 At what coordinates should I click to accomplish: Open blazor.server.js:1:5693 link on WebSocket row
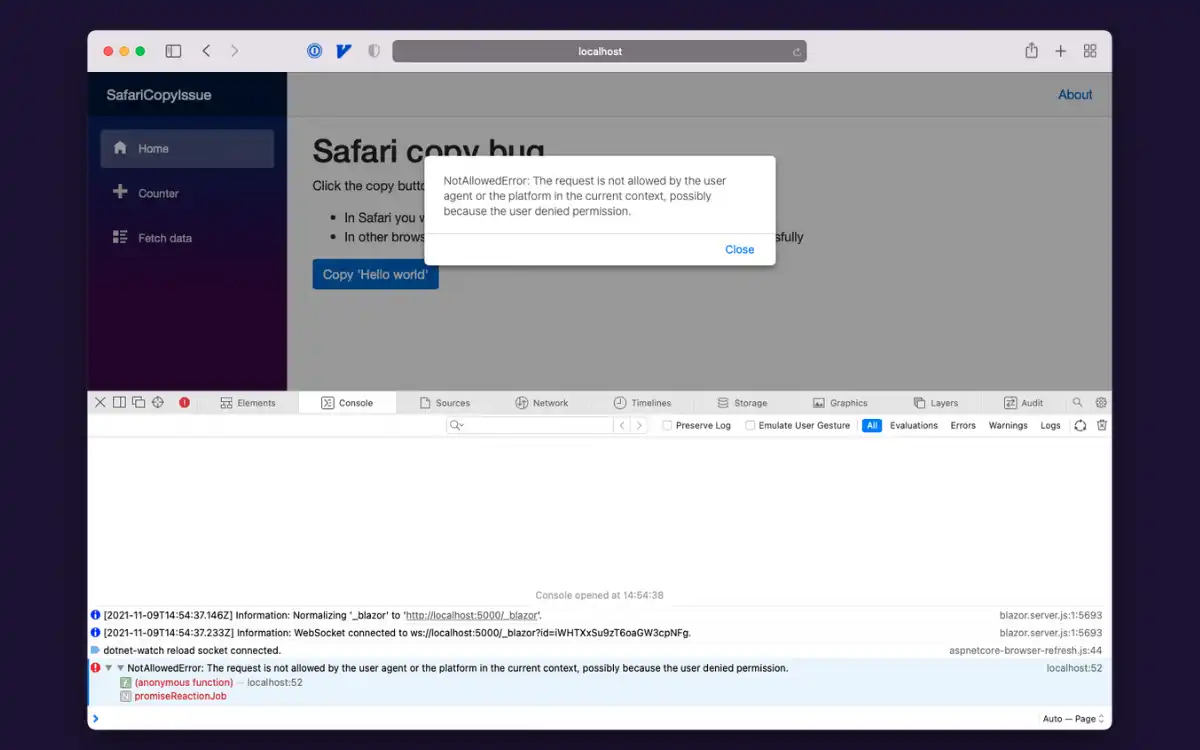point(1050,633)
